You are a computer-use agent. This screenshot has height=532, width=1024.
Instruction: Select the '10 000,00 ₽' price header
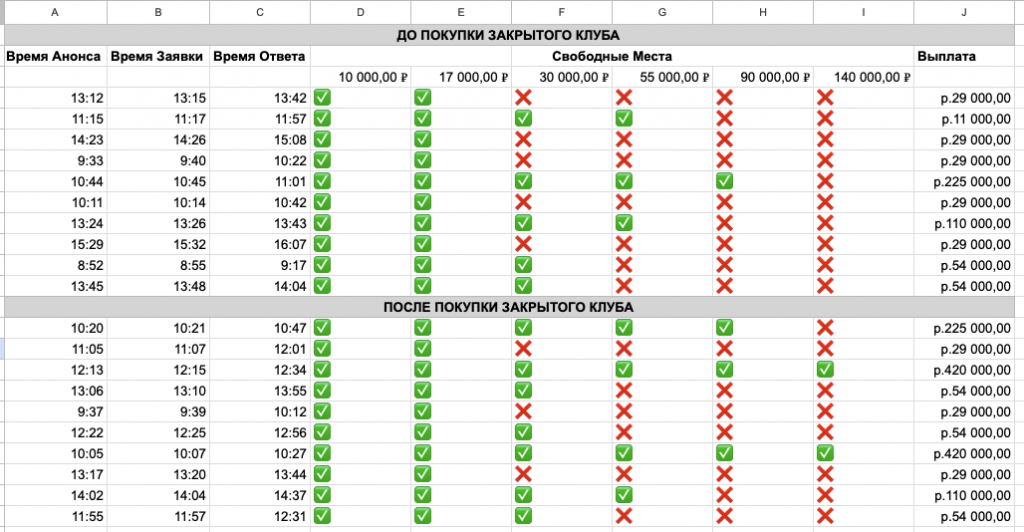pos(360,77)
